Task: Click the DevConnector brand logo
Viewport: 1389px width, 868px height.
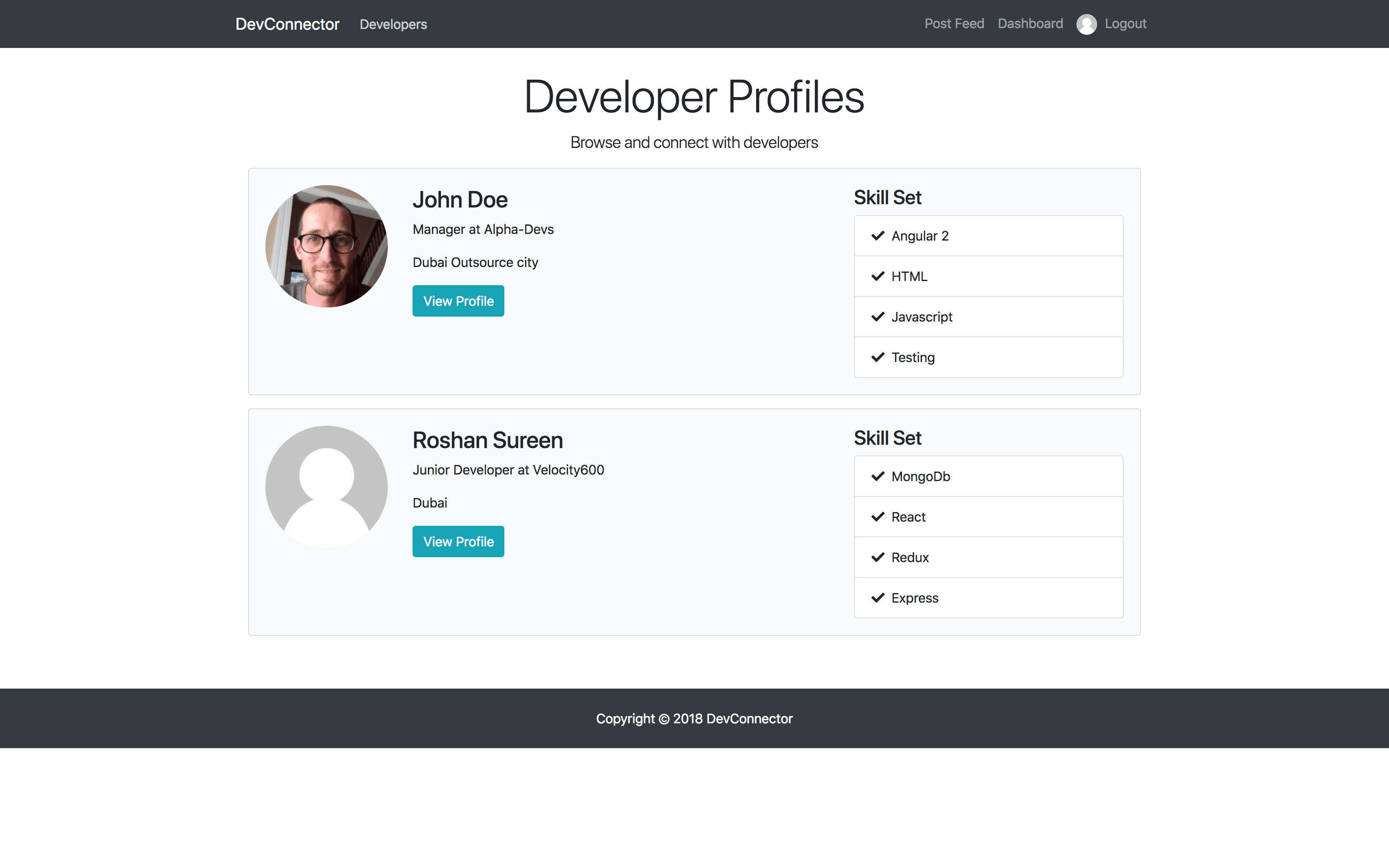Action: tap(287, 24)
